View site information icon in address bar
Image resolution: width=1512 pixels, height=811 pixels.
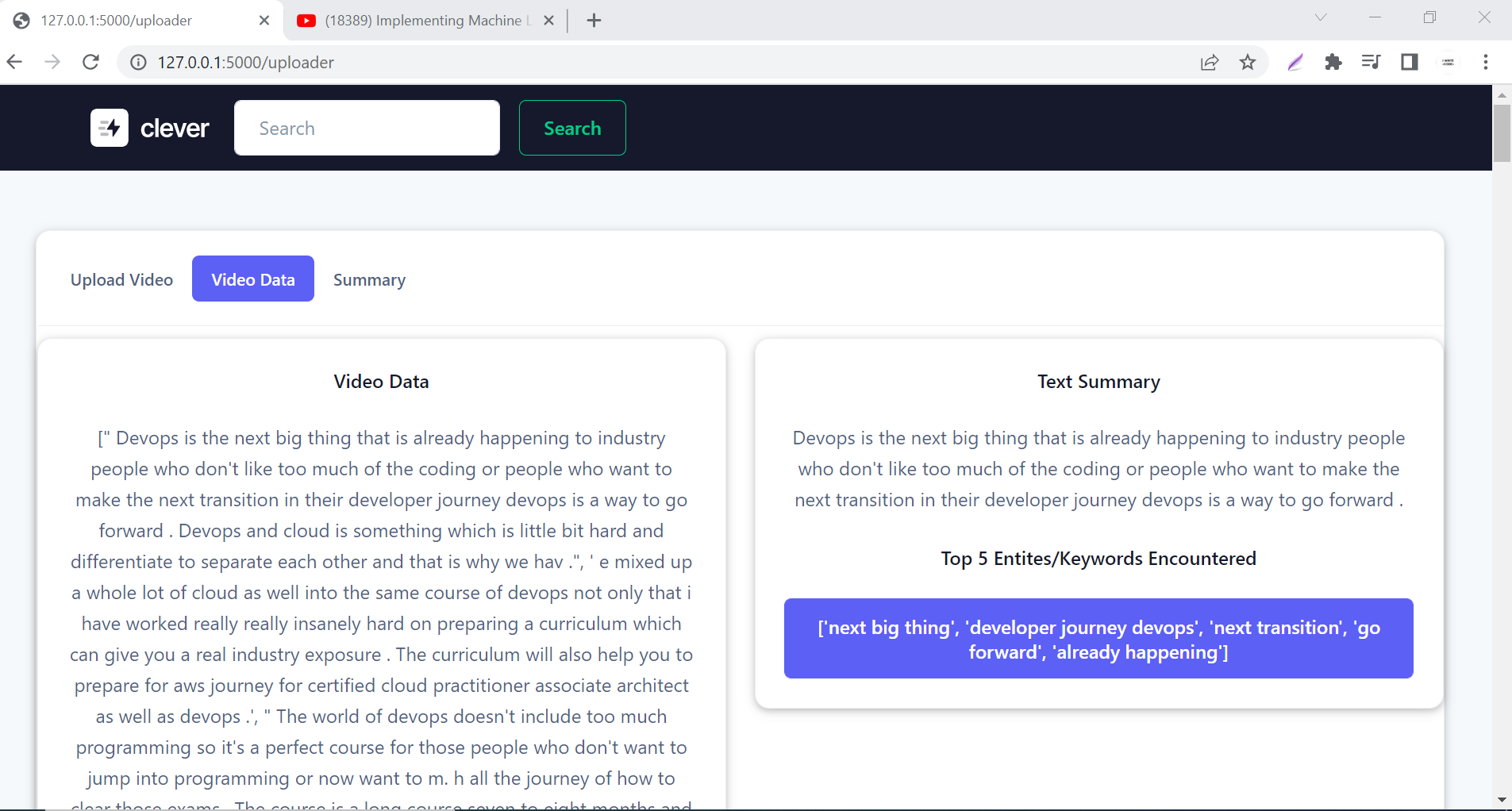[x=138, y=62]
